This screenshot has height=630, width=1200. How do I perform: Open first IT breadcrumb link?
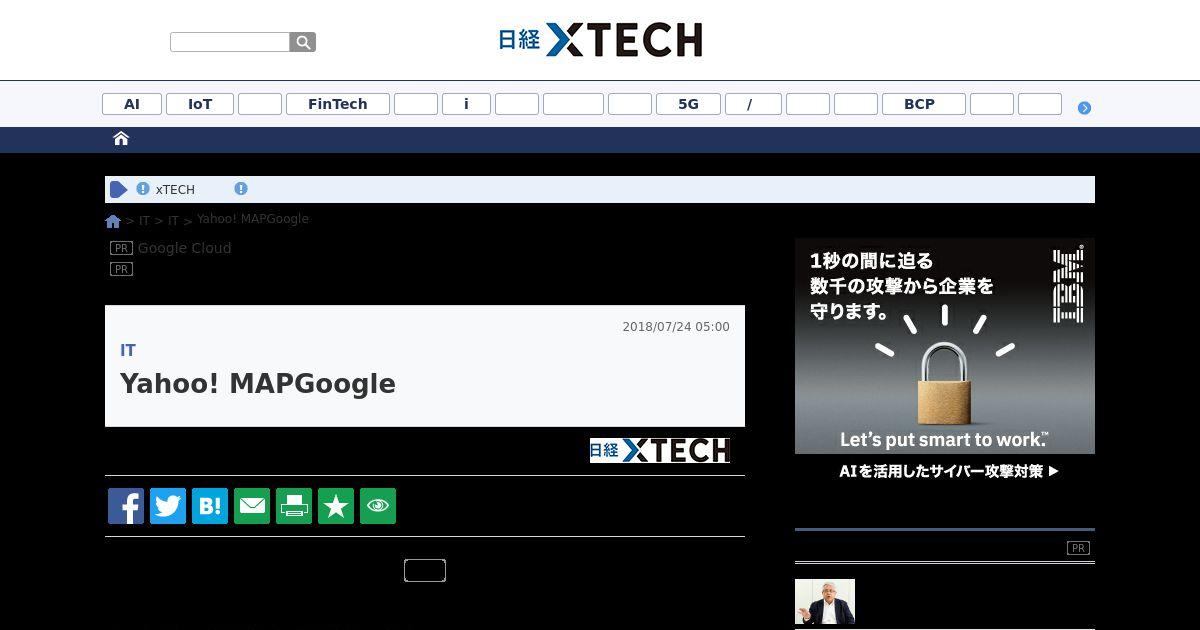(144, 221)
